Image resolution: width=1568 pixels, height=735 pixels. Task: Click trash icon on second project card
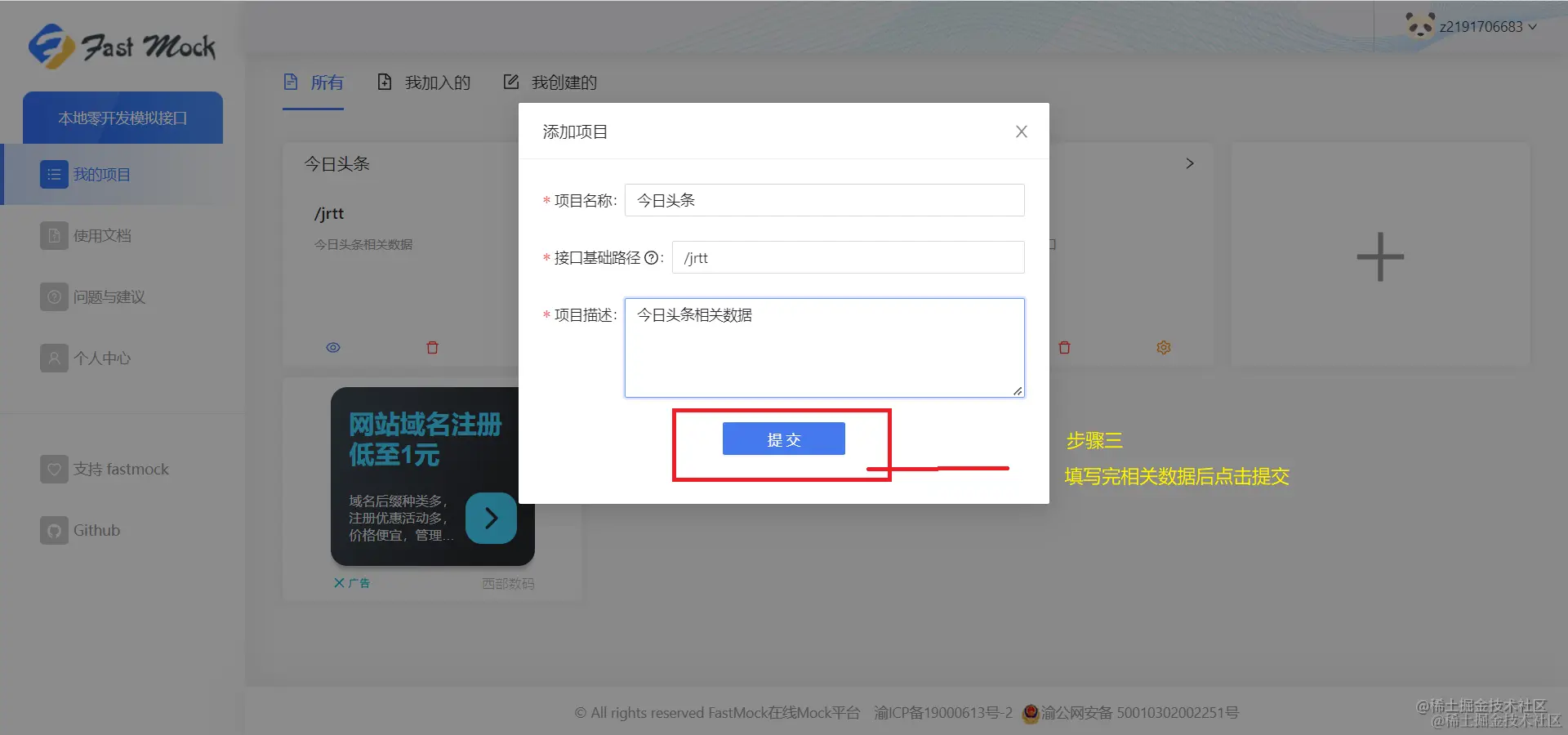1064,347
